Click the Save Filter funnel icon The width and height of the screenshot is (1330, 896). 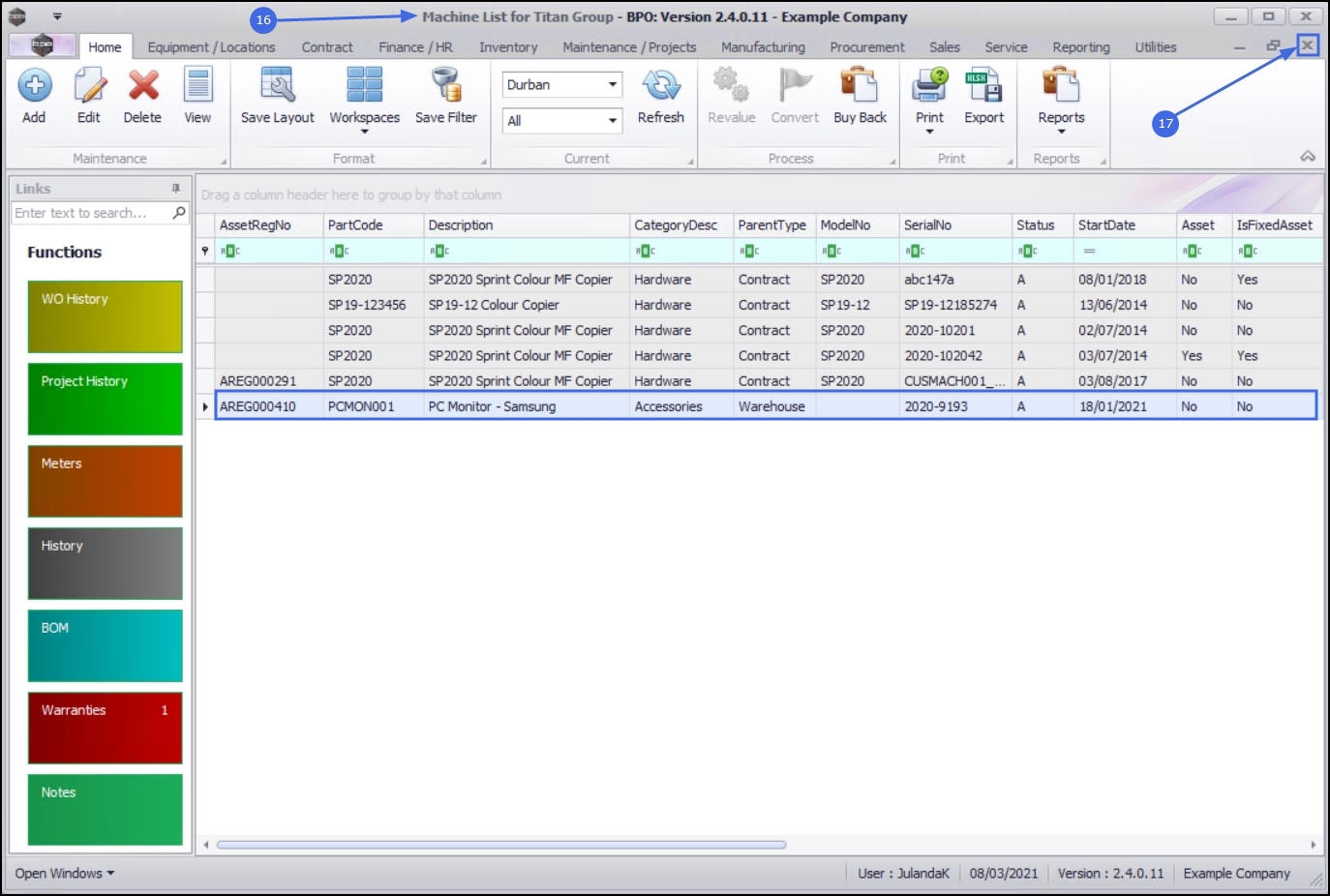point(446,86)
